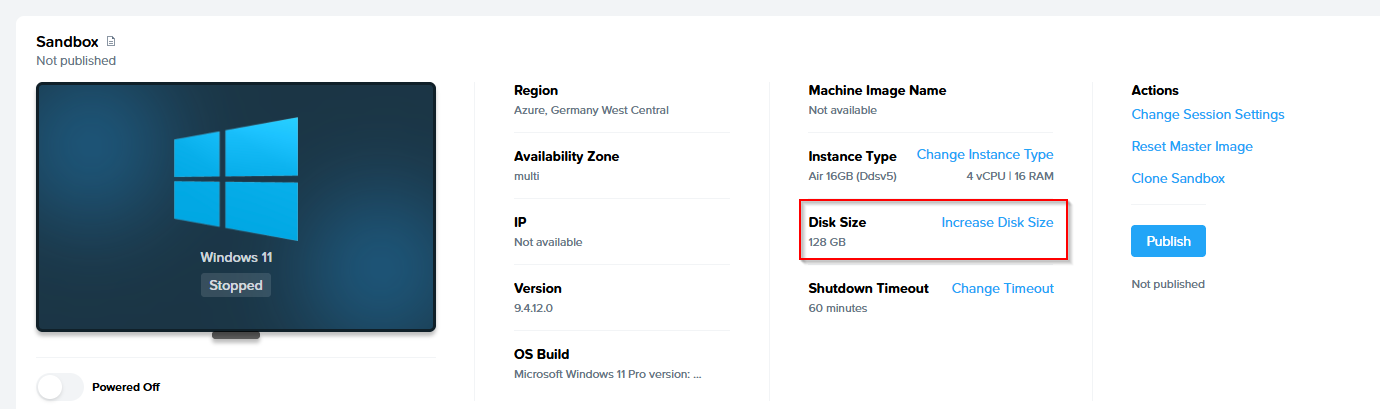Open the Change Timeout link
This screenshot has height=409, width=1380.
[x=1002, y=288]
